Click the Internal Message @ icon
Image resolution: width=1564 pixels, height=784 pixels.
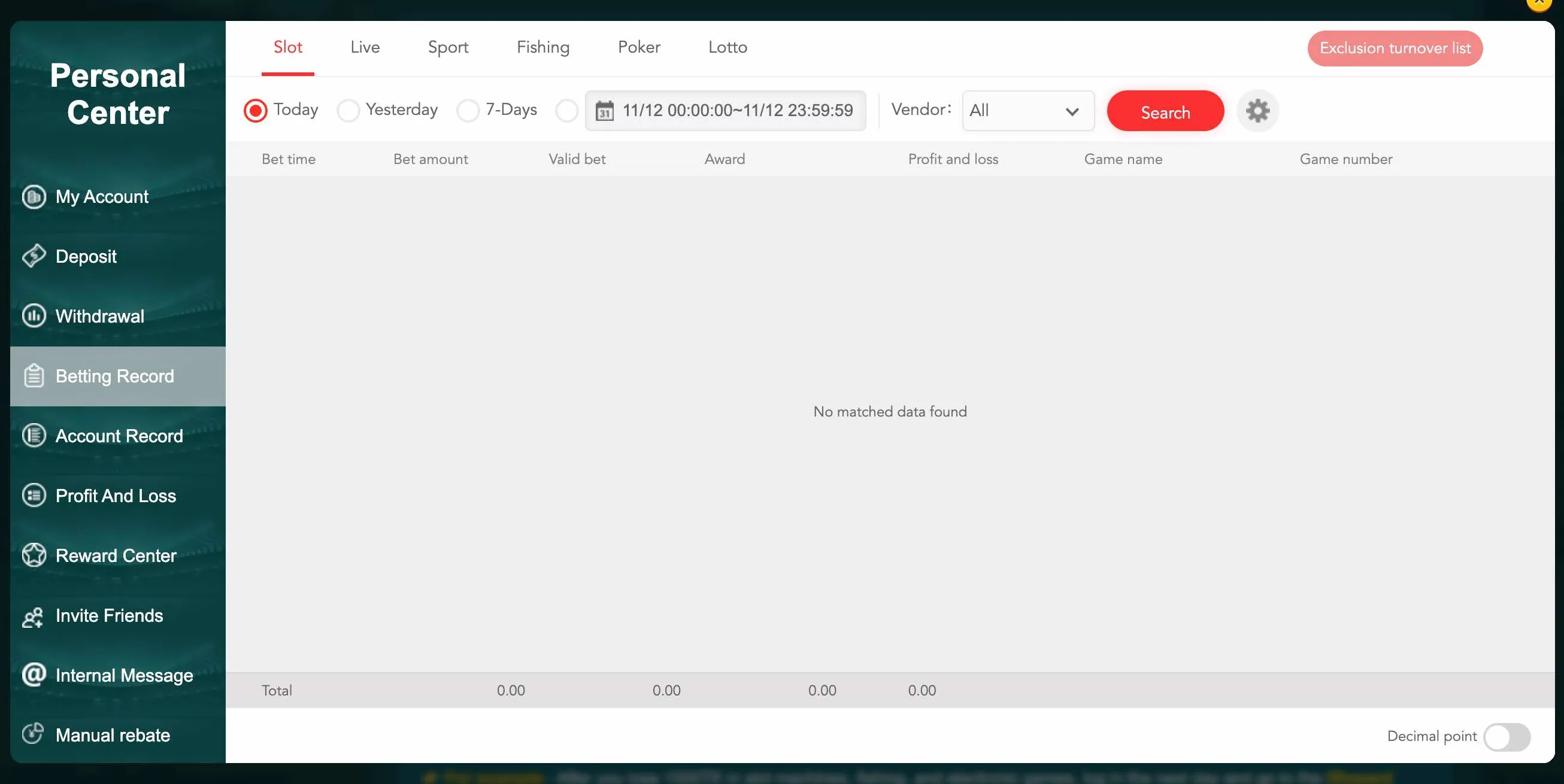(x=34, y=674)
